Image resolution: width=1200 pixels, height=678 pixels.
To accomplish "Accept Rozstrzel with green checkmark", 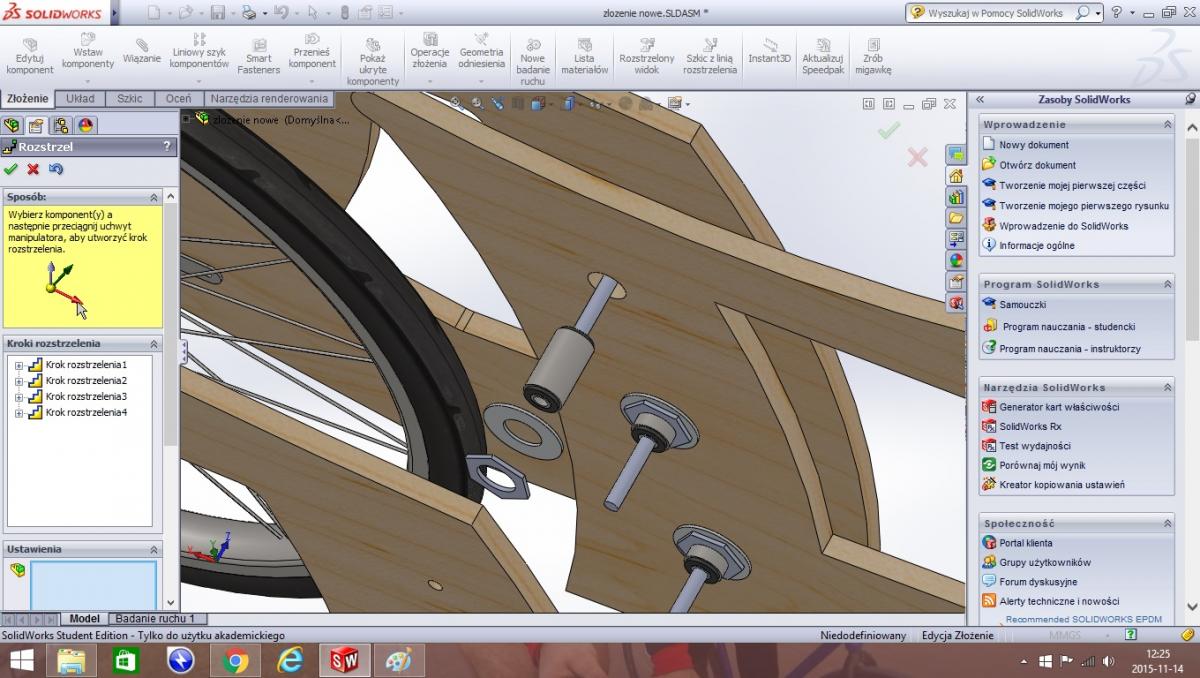I will click(x=11, y=169).
